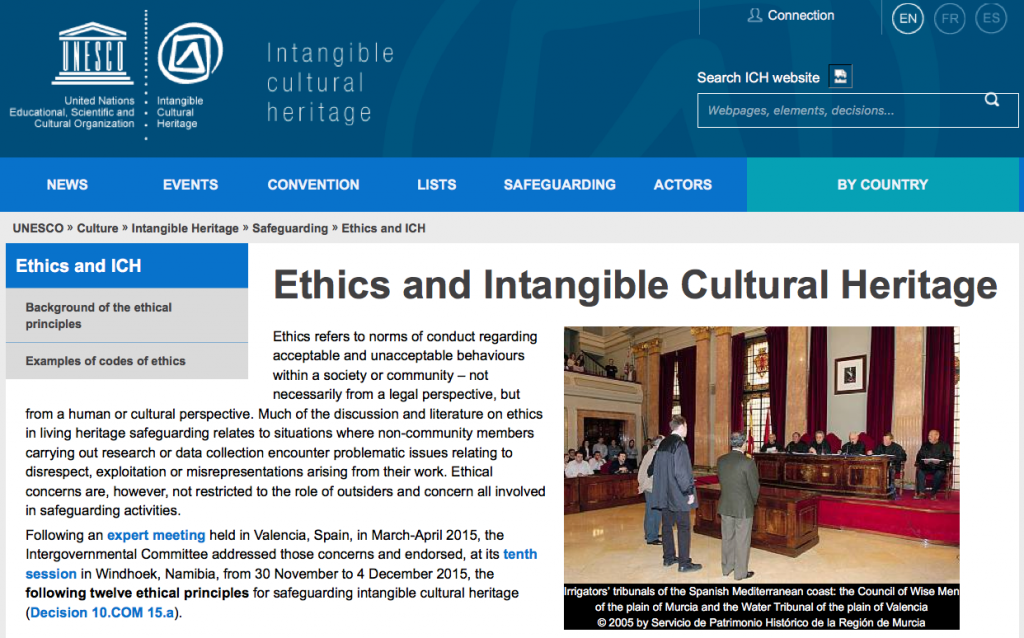Expand the Safeguarding navigation menu
The width and height of the screenshot is (1024, 638).
click(x=559, y=185)
